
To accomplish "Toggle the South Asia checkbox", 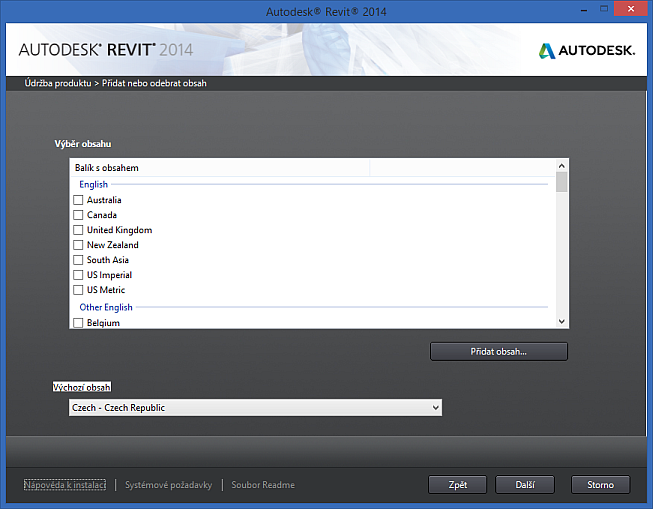I will point(78,260).
